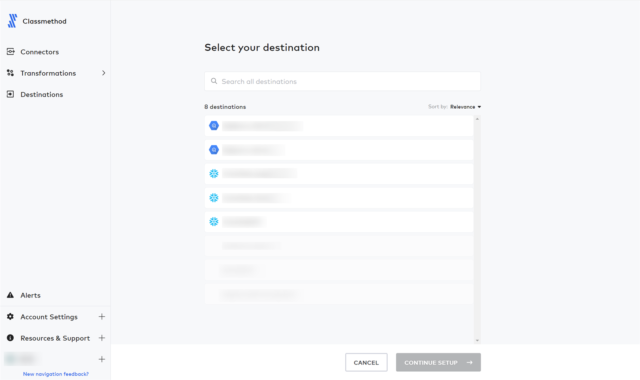640x380 pixels.
Task: Open the Sort by Relevance dropdown
Action: pyautogui.click(x=465, y=107)
